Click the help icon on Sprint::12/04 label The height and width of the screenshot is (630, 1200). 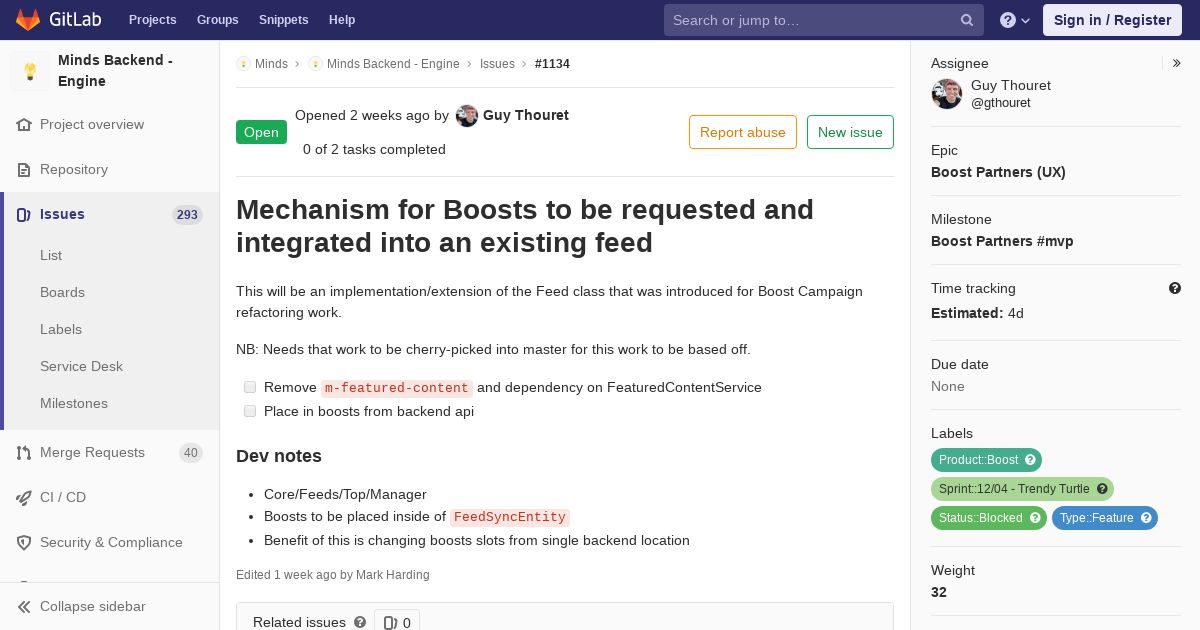[1102, 489]
